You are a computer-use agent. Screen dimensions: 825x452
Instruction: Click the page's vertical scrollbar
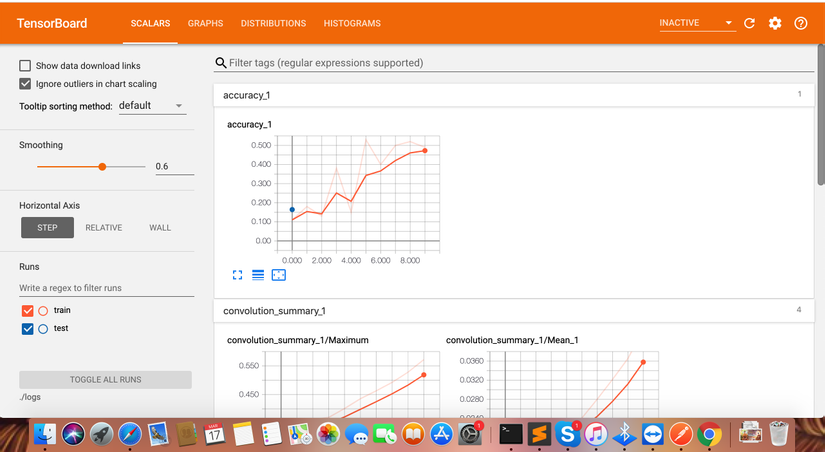821,115
